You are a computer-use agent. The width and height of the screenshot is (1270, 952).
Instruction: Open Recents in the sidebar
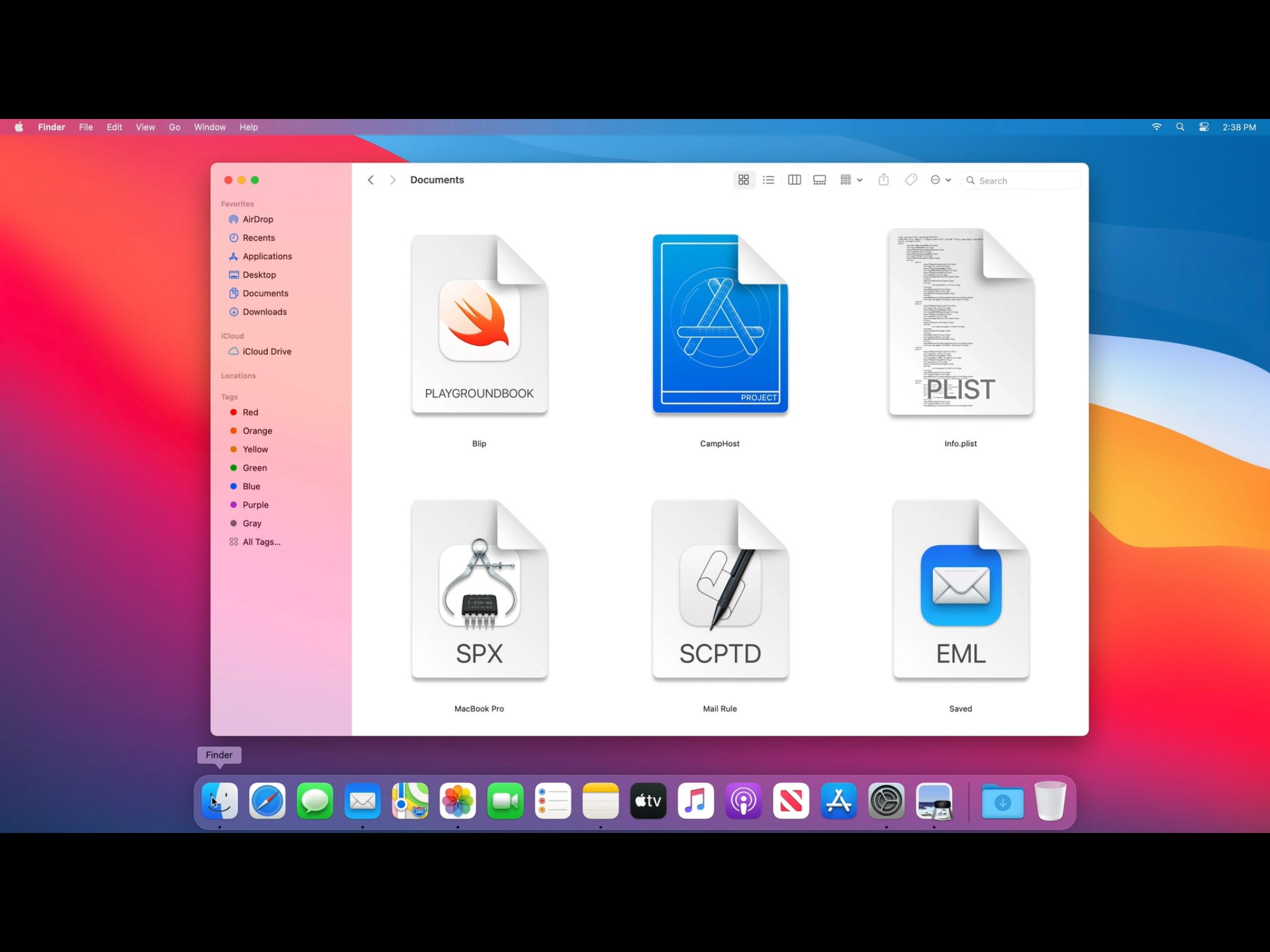(x=252, y=238)
